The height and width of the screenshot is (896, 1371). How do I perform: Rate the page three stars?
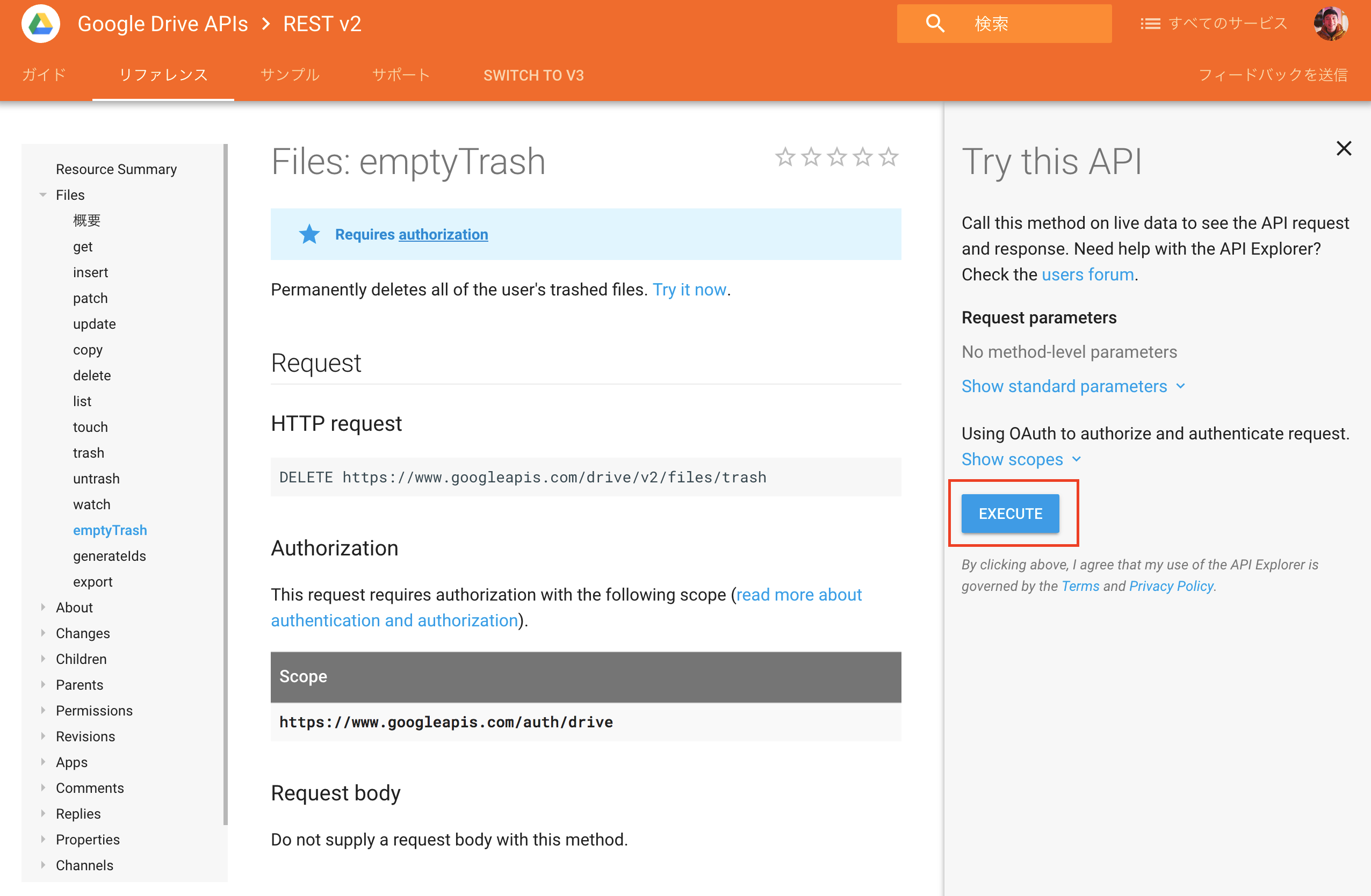(837, 157)
